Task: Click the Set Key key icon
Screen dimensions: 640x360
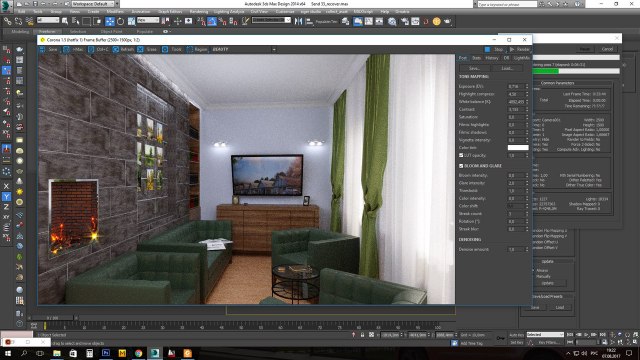Action: [x=500, y=338]
